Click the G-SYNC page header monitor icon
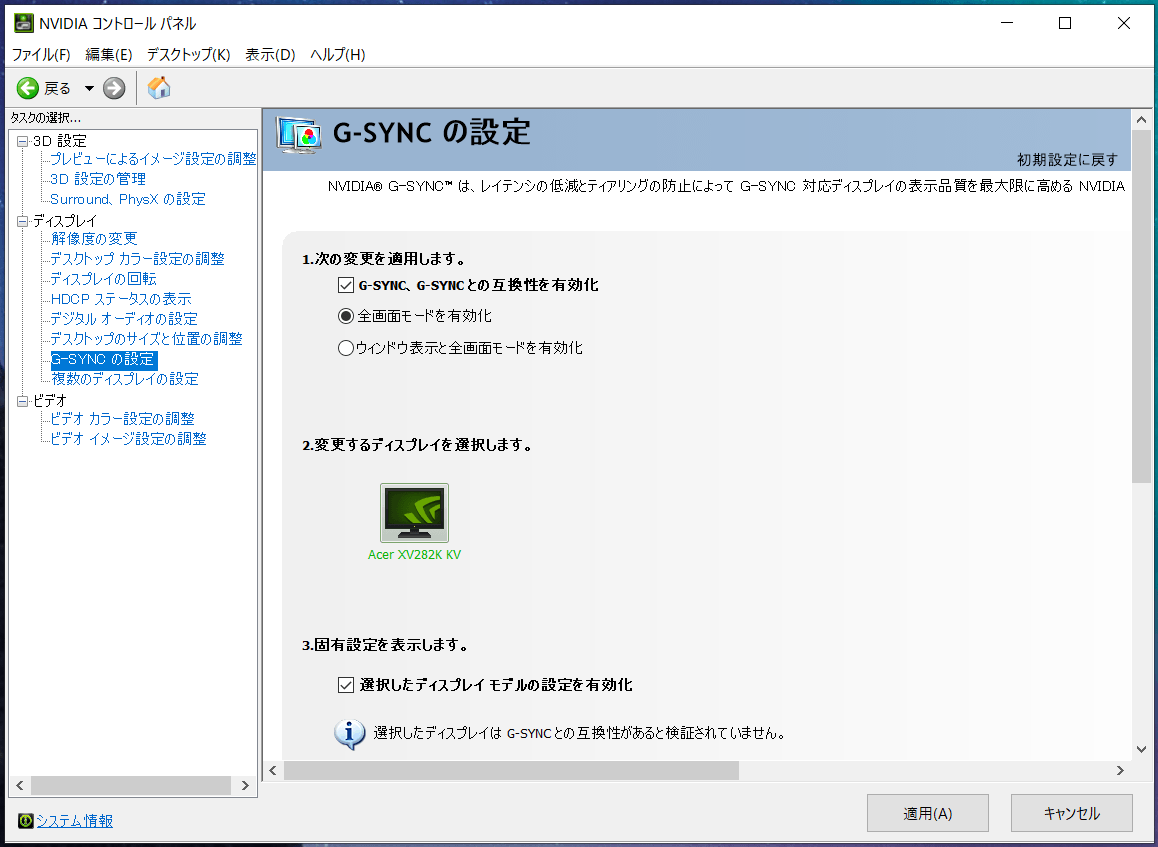Screen dimensions: 1158x847 [299, 135]
